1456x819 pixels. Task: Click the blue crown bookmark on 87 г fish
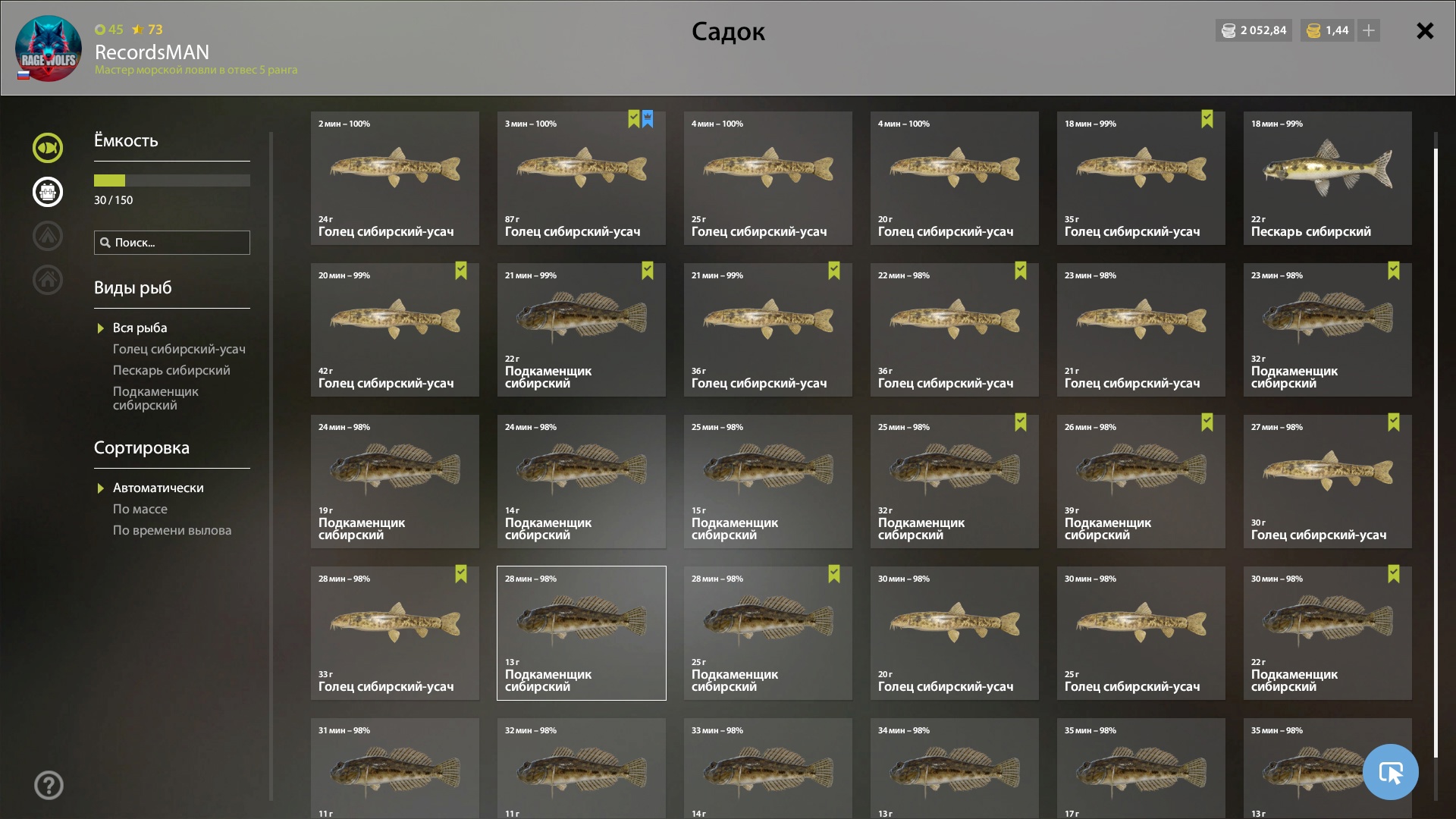648,119
